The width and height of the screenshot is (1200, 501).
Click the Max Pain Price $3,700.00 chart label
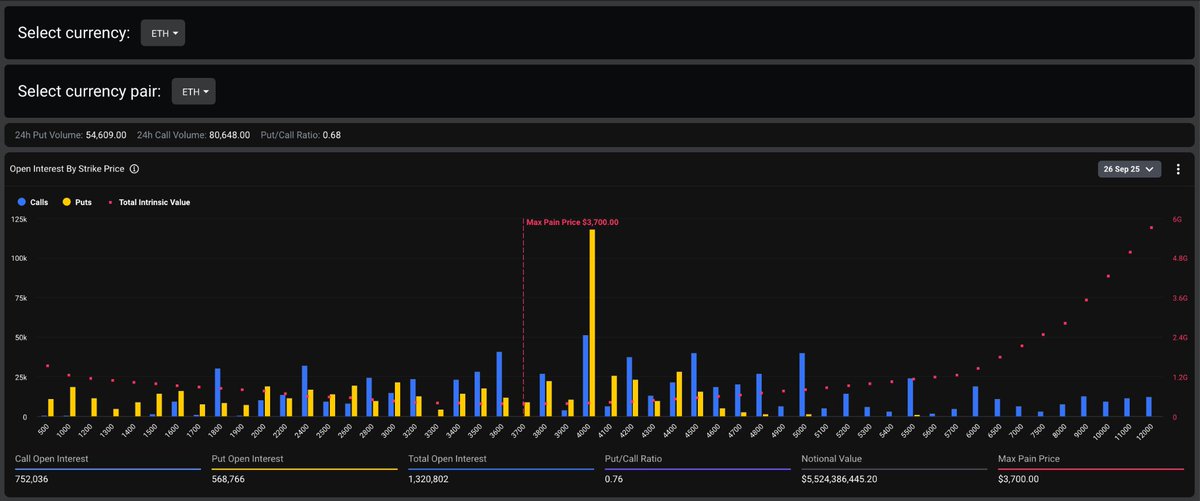point(572,222)
